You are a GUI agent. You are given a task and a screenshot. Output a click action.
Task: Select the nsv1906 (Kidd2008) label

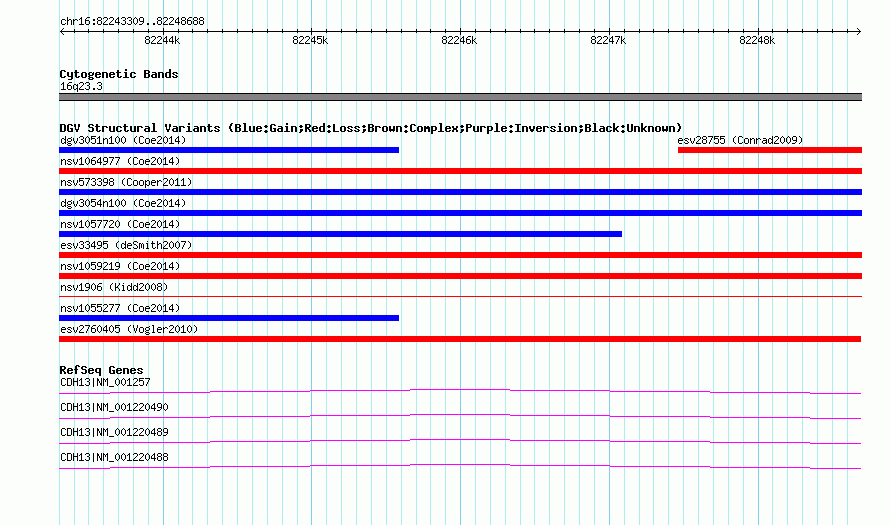pyautogui.click(x=114, y=287)
